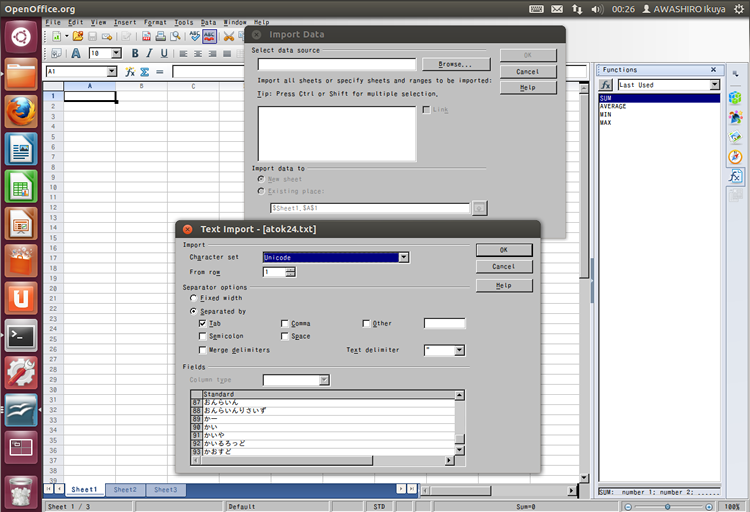Viewport: 750px width, 512px height.
Task: Click the equals Function icon
Action: 159,72
